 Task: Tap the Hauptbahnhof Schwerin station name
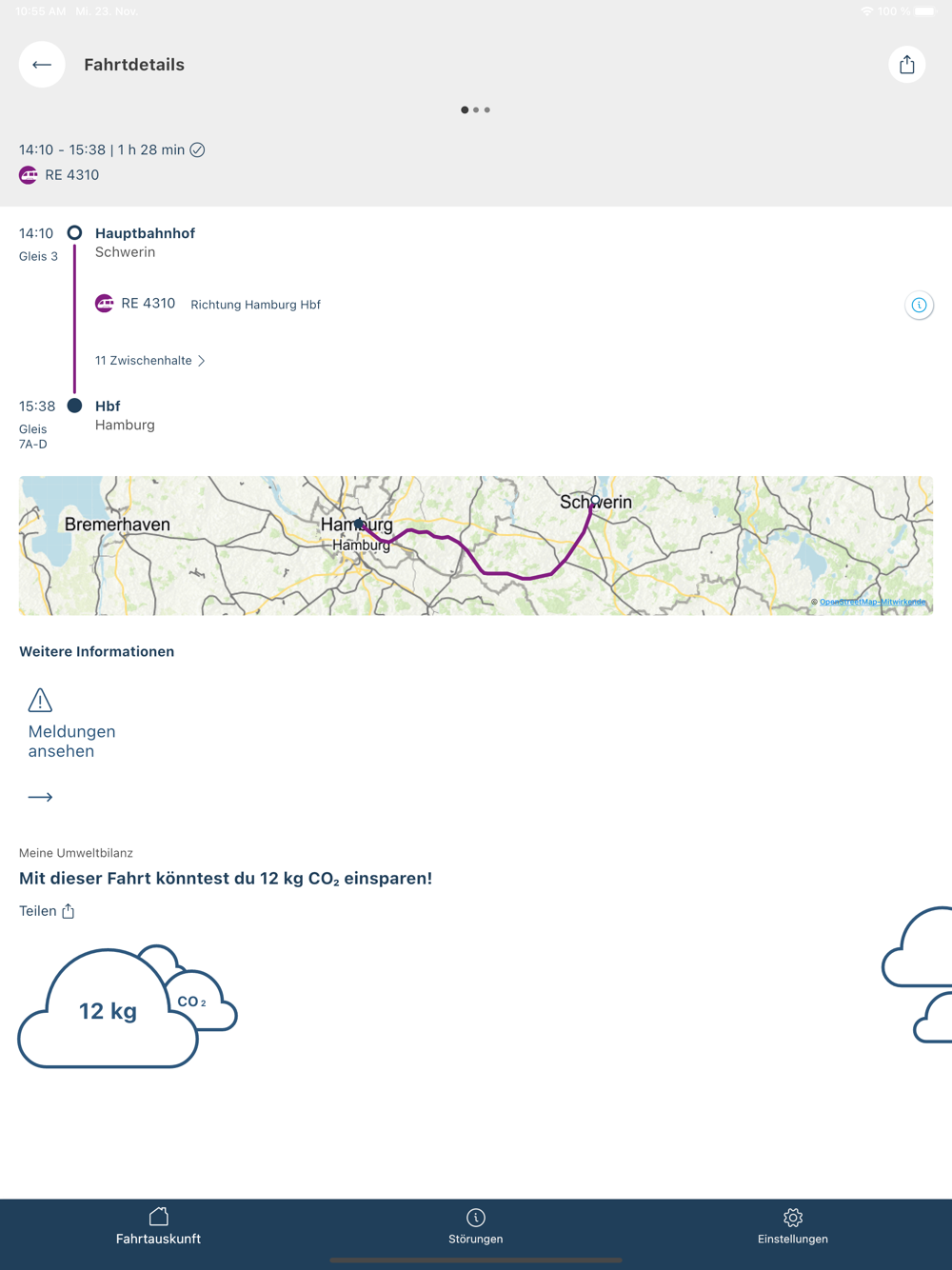[145, 243]
